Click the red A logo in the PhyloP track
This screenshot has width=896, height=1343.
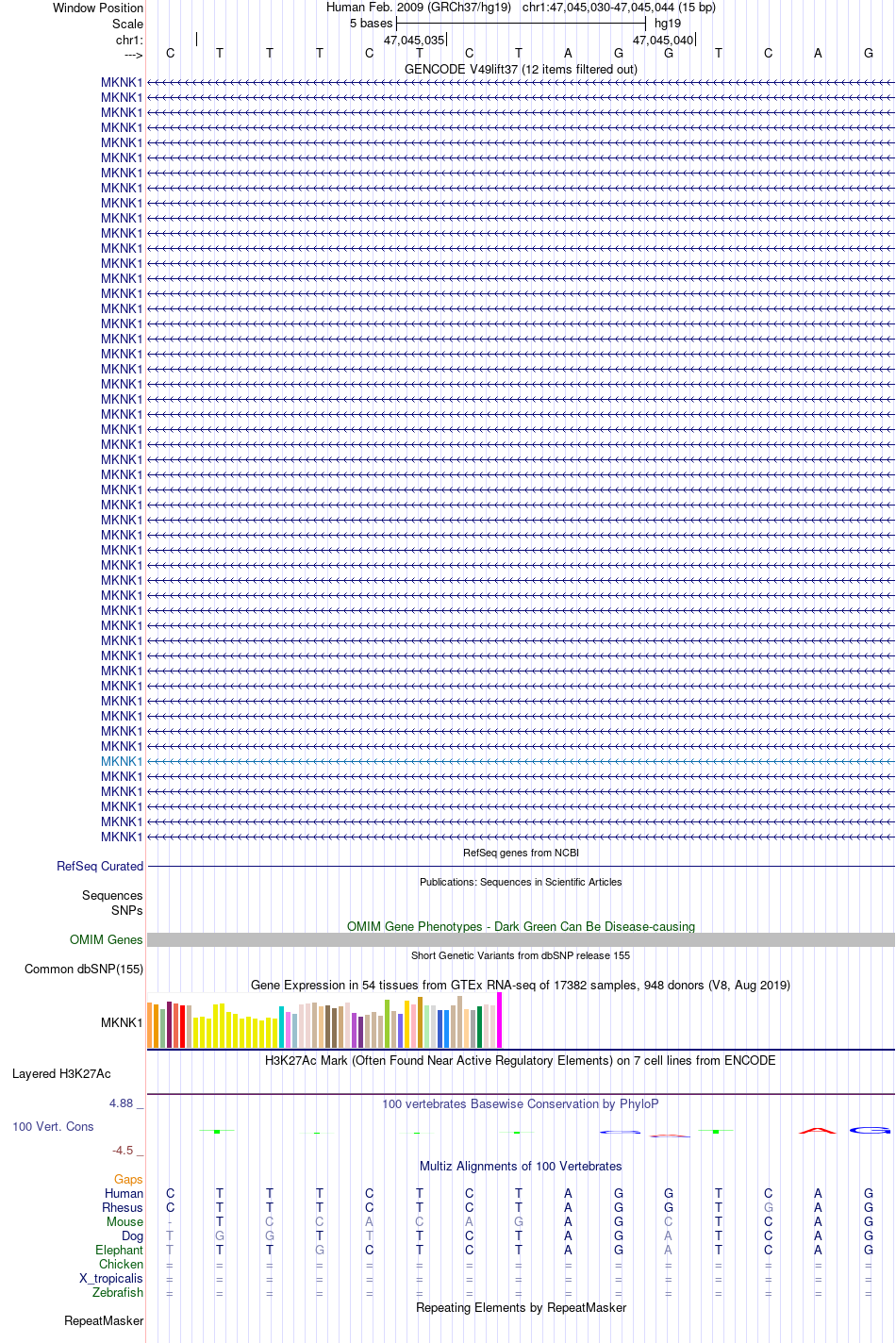818,1130
